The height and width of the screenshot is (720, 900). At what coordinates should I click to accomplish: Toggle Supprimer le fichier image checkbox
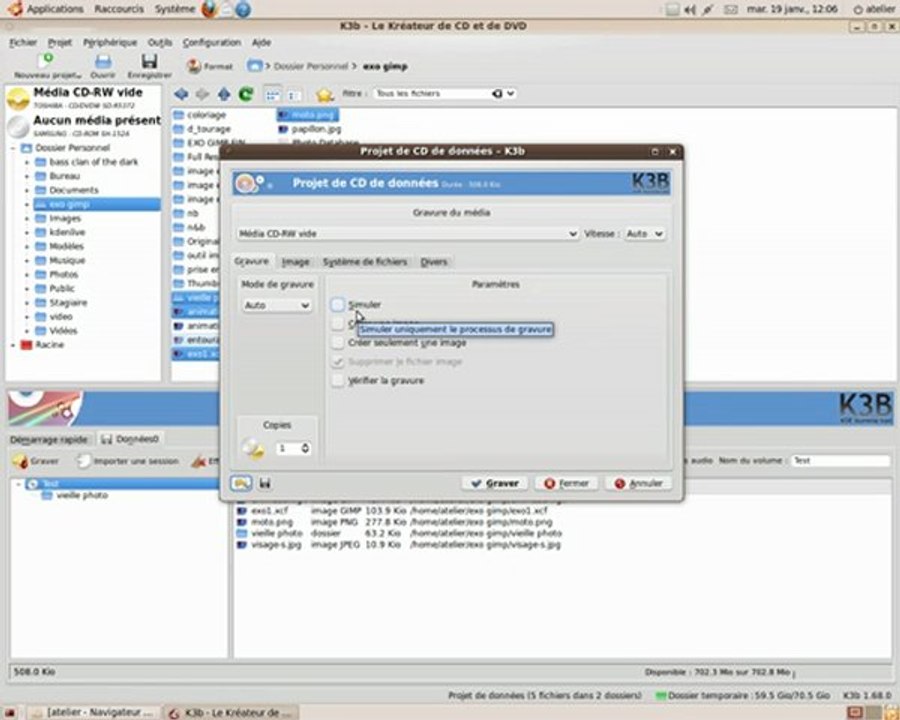pos(338,362)
